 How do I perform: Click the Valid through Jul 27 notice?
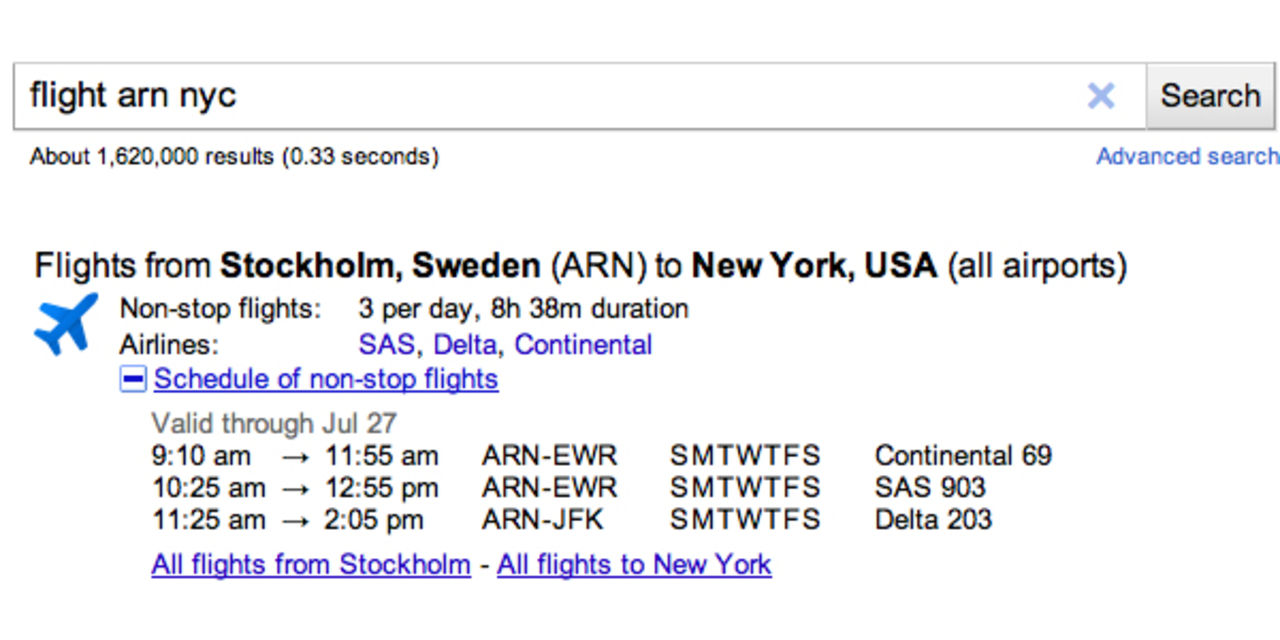pyautogui.click(x=273, y=423)
